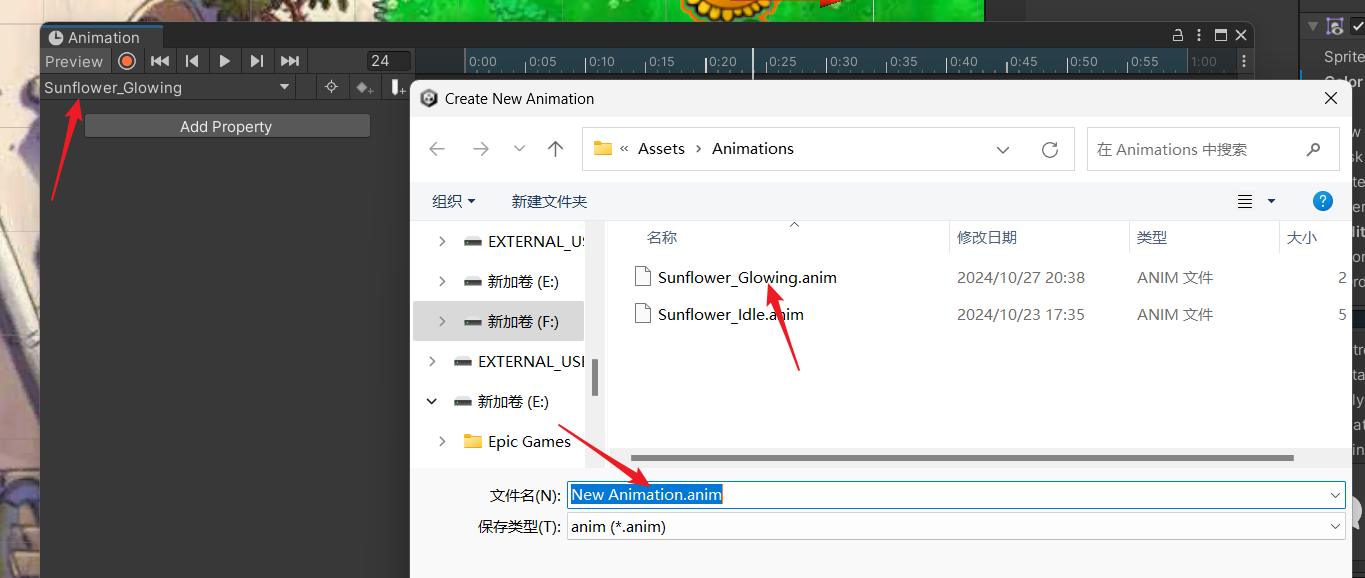Open recent locations chevron dropdown
1365x578 pixels.
(519, 149)
